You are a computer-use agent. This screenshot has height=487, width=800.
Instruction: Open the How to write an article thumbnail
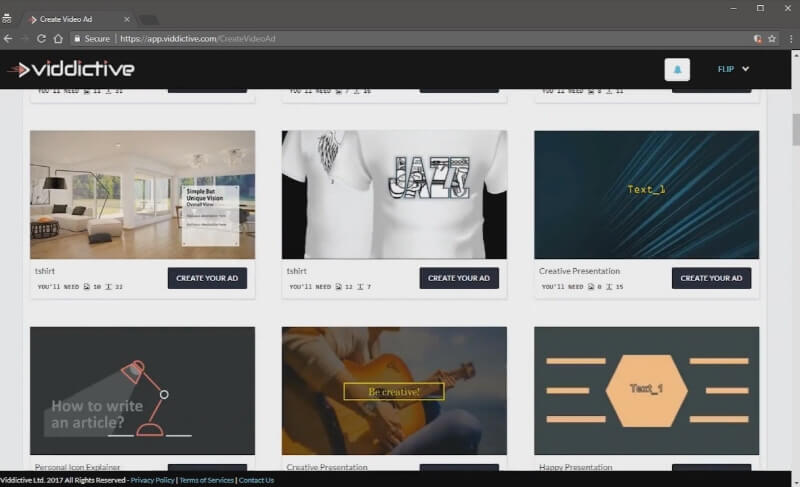(142, 391)
